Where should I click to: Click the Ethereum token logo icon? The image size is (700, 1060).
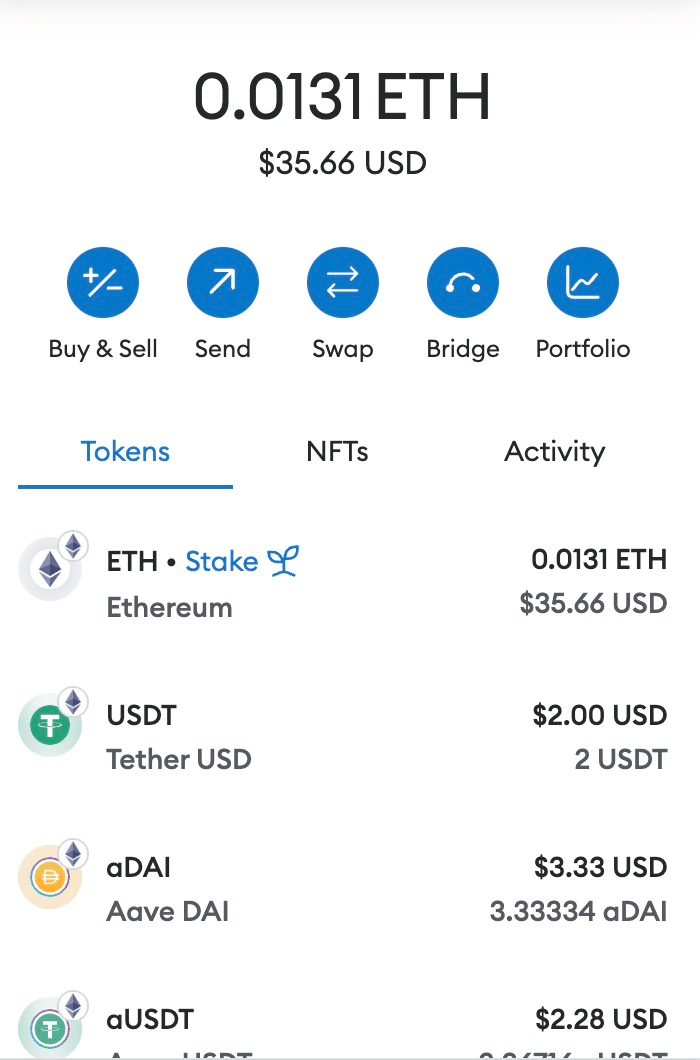(50, 570)
